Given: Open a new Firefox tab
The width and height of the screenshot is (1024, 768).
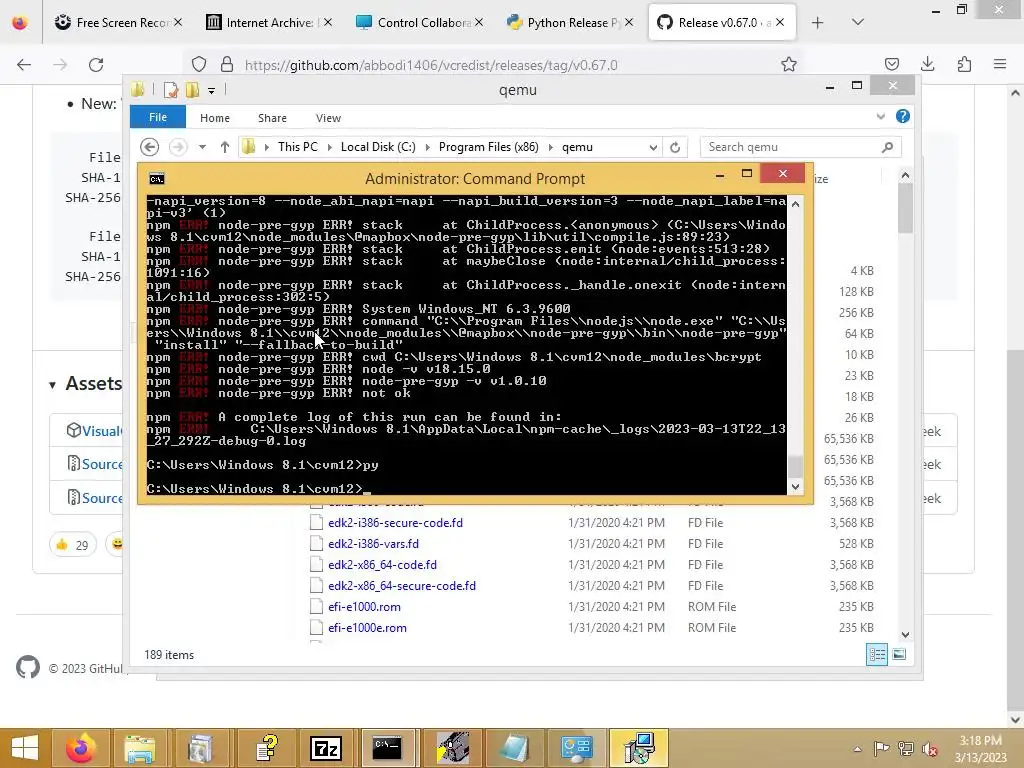Looking at the screenshot, I should pyautogui.click(x=817, y=23).
